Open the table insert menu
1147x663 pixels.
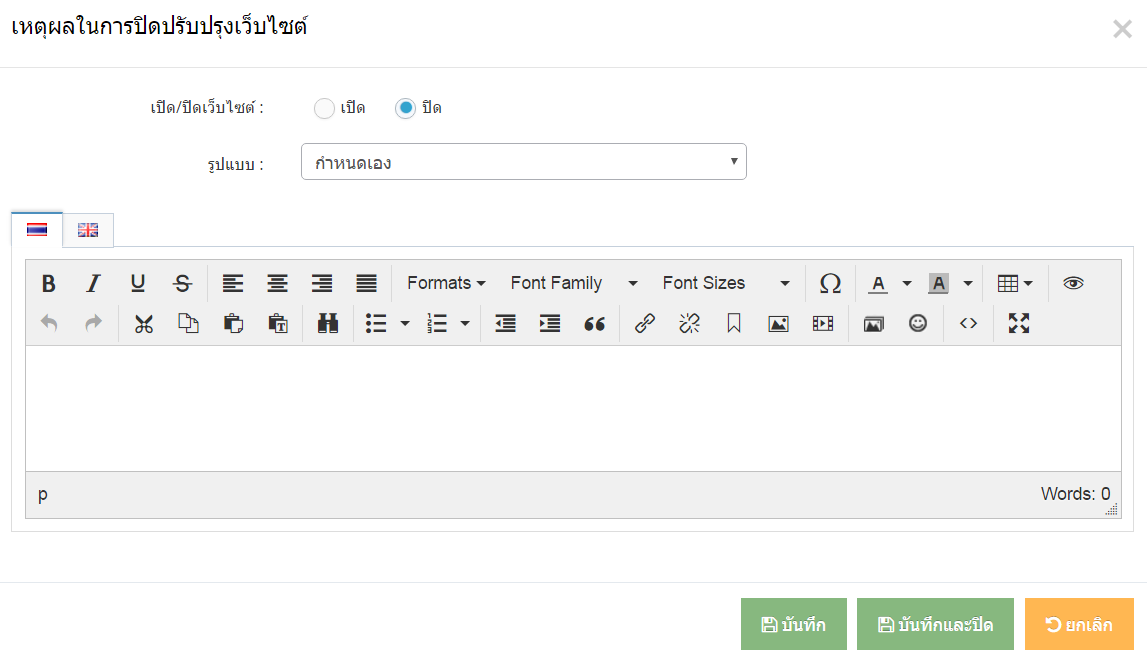coord(1015,283)
